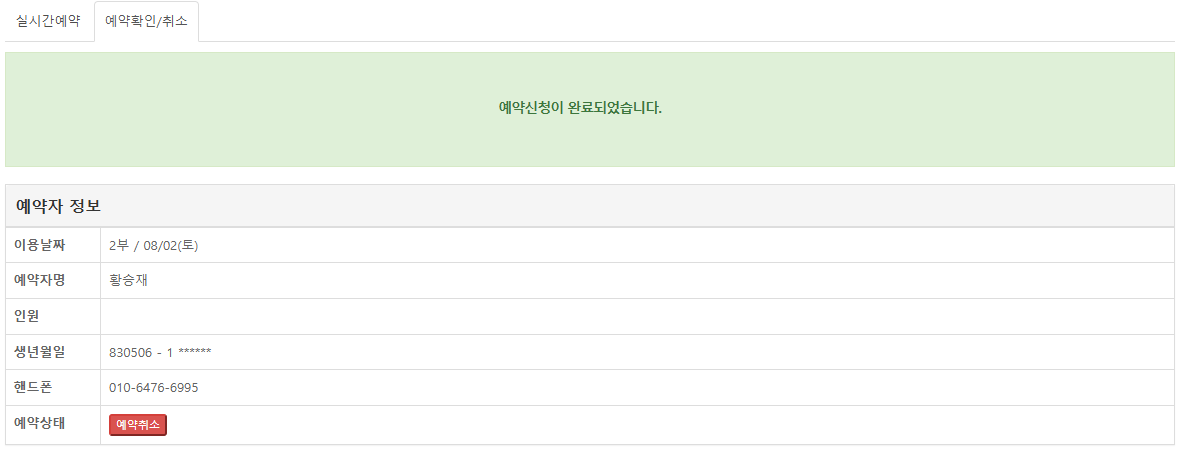Click the 2부 session text
This screenshot has height=454, width=1178.
[x=119, y=245]
